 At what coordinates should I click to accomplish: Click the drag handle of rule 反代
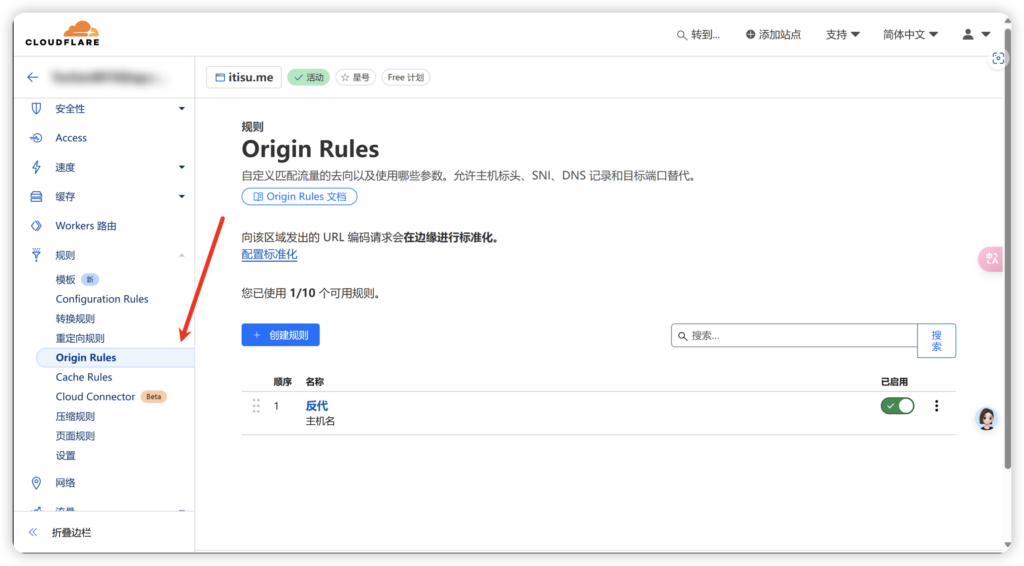point(256,406)
